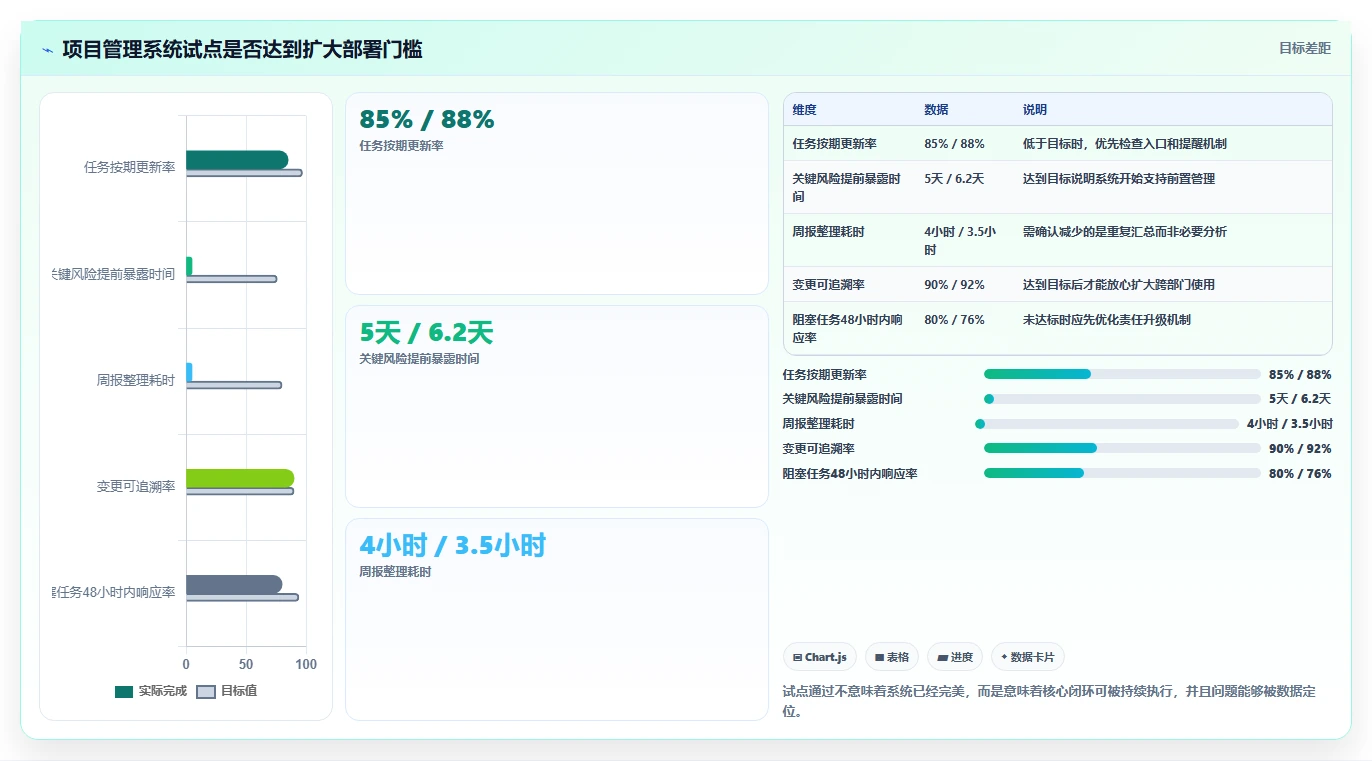Click the x-axis tick label 100

[306, 664]
